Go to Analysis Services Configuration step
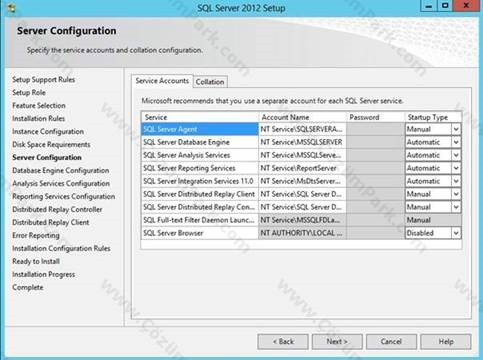Viewport: 483px width, 360px height. point(61,183)
